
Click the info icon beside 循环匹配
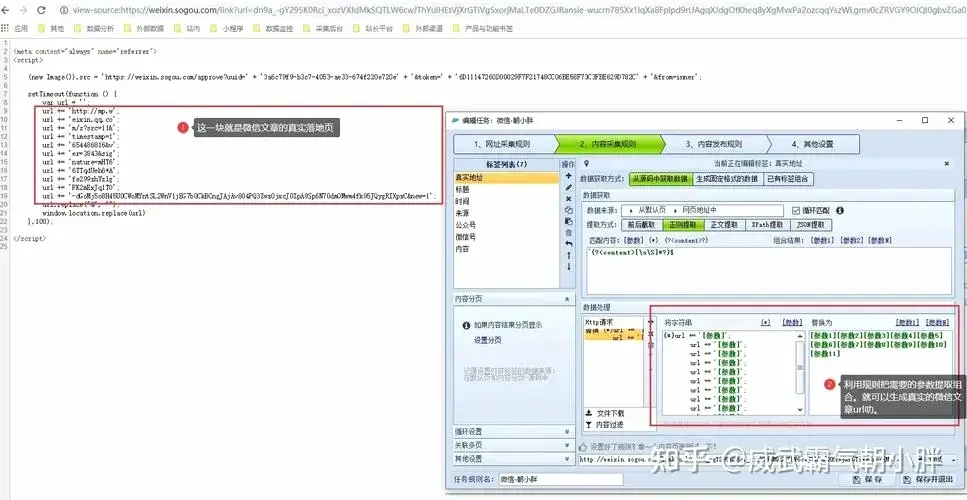point(841,210)
